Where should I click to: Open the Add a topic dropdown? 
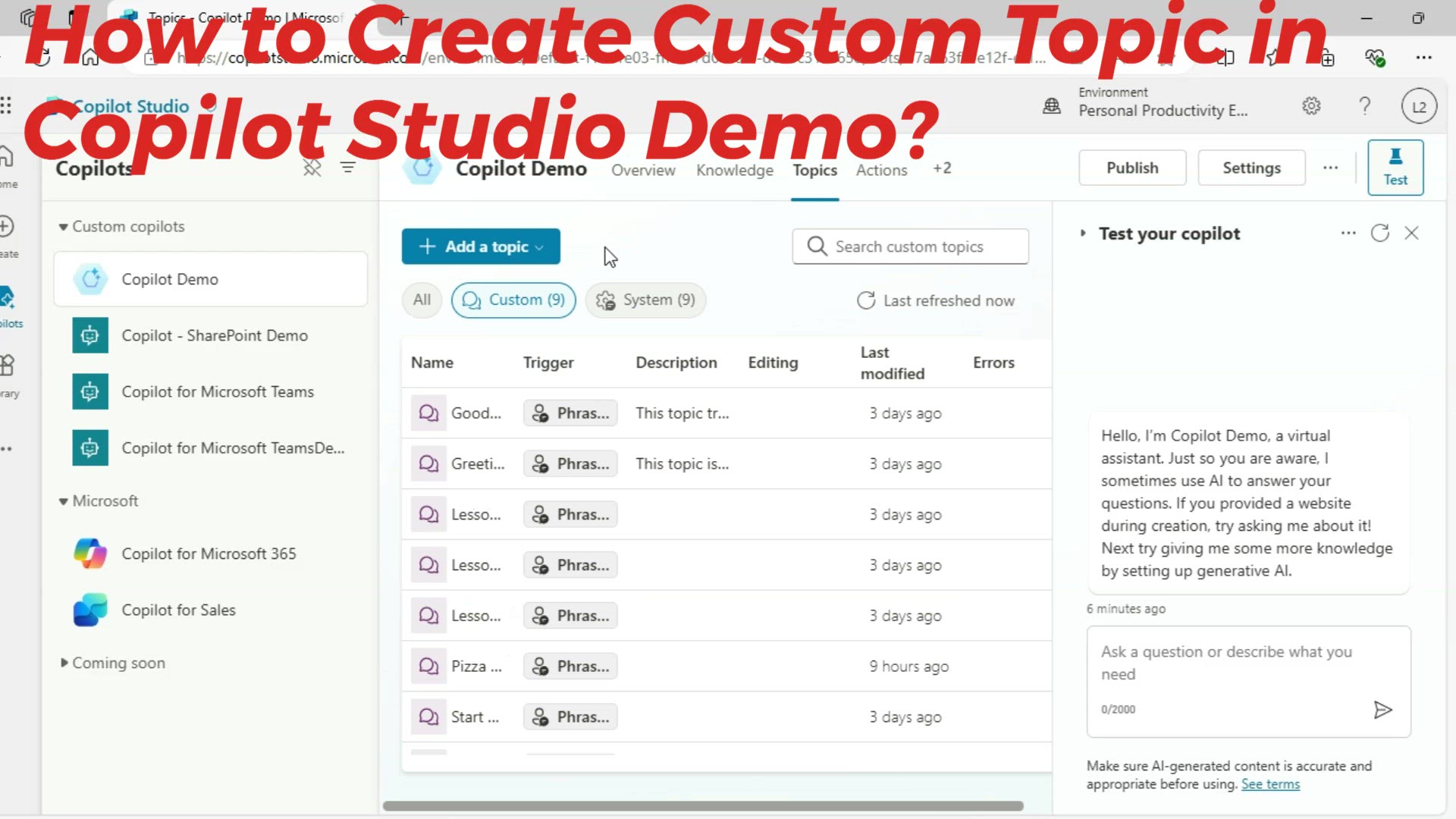tap(481, 246)
